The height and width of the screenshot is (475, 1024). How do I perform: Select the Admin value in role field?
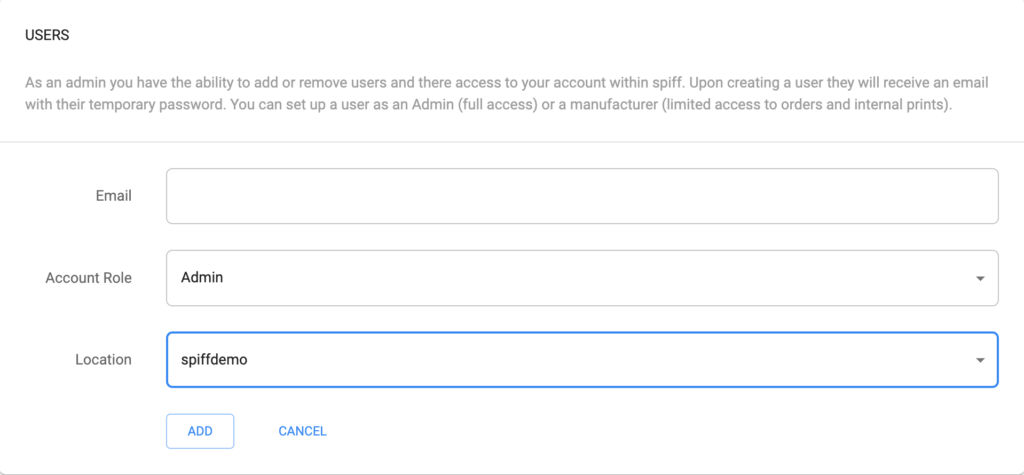(x=202, y=278)
